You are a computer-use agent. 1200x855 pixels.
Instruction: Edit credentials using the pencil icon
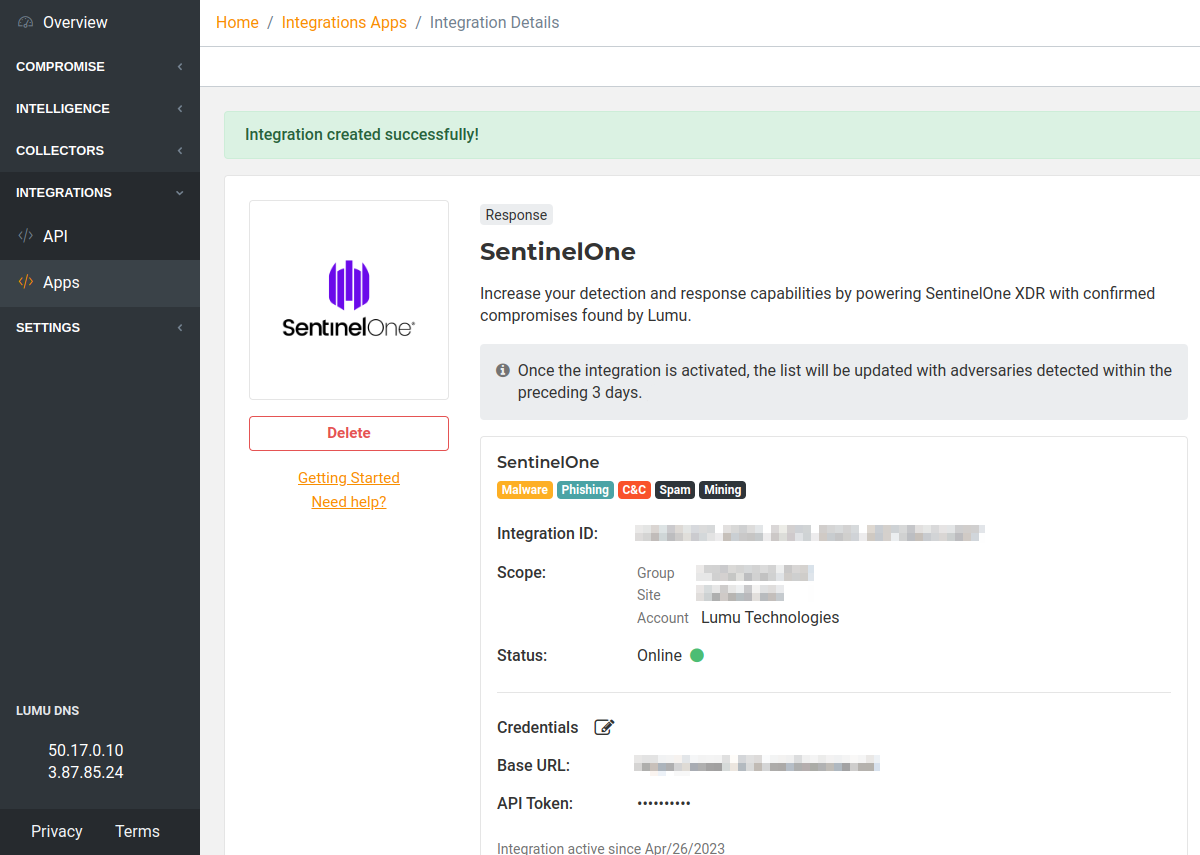click(x=604, y=727)
